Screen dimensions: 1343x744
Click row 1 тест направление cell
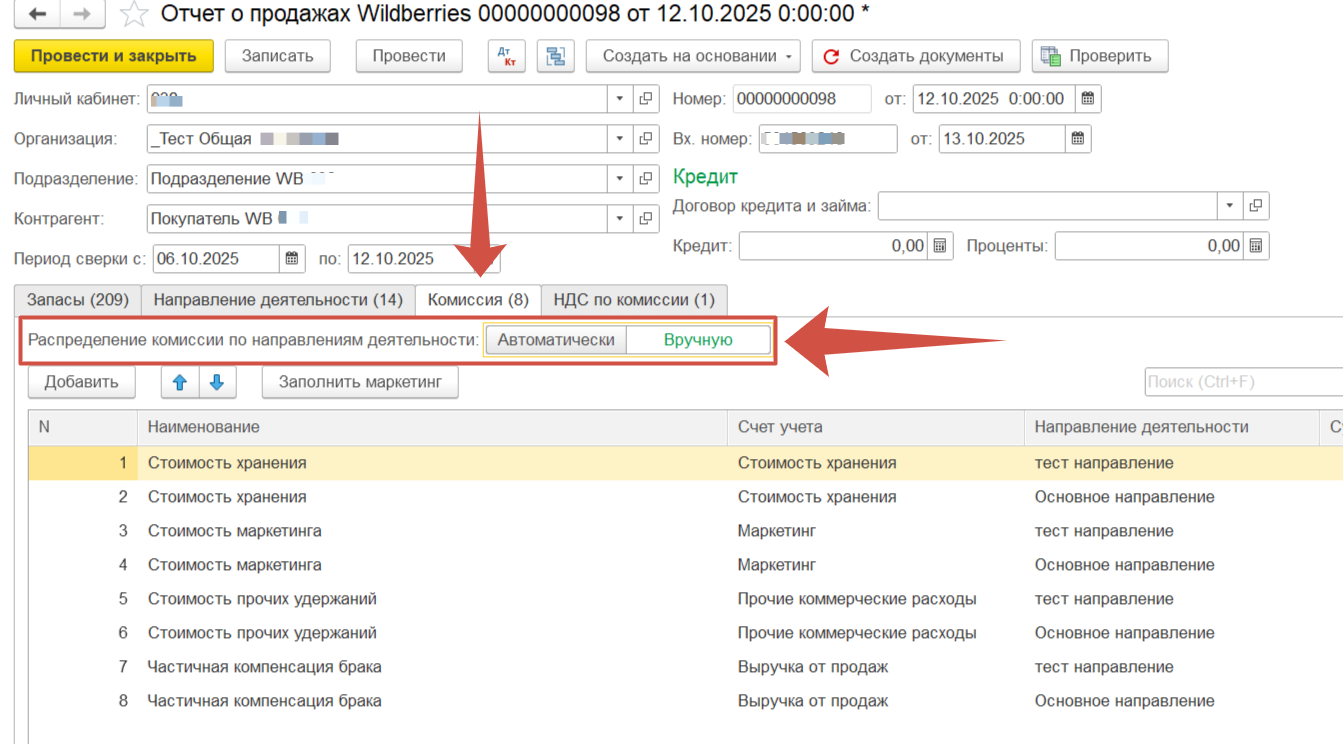coord(1172,463)
